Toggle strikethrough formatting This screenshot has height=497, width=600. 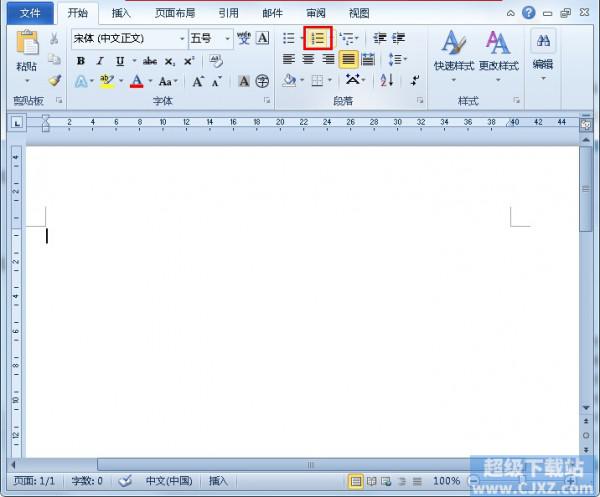point(150,61)
